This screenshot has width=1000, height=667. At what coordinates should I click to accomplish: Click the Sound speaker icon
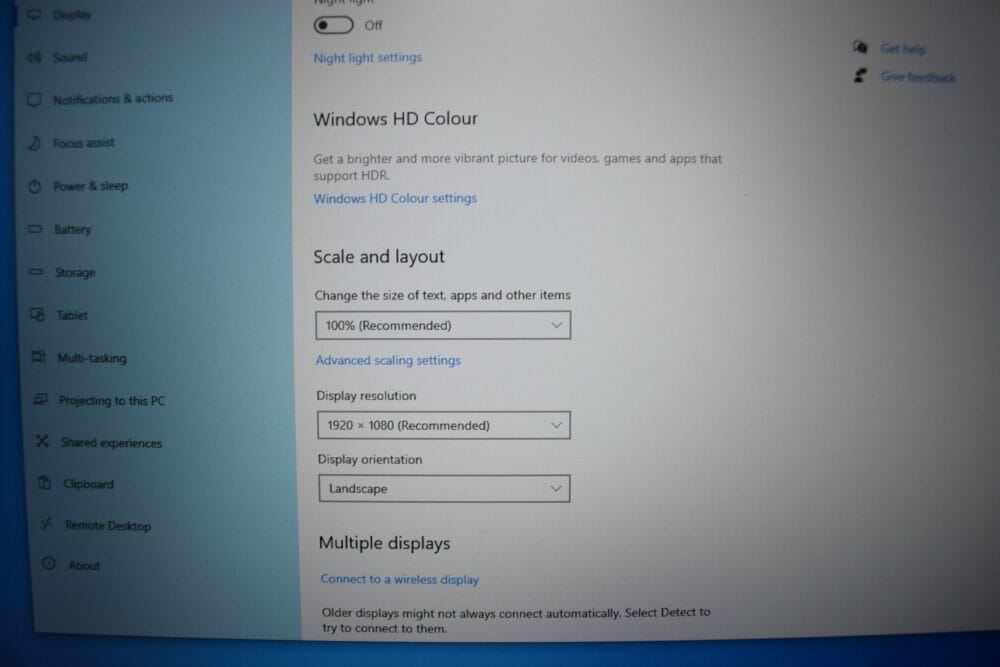(x=34, y=57)
